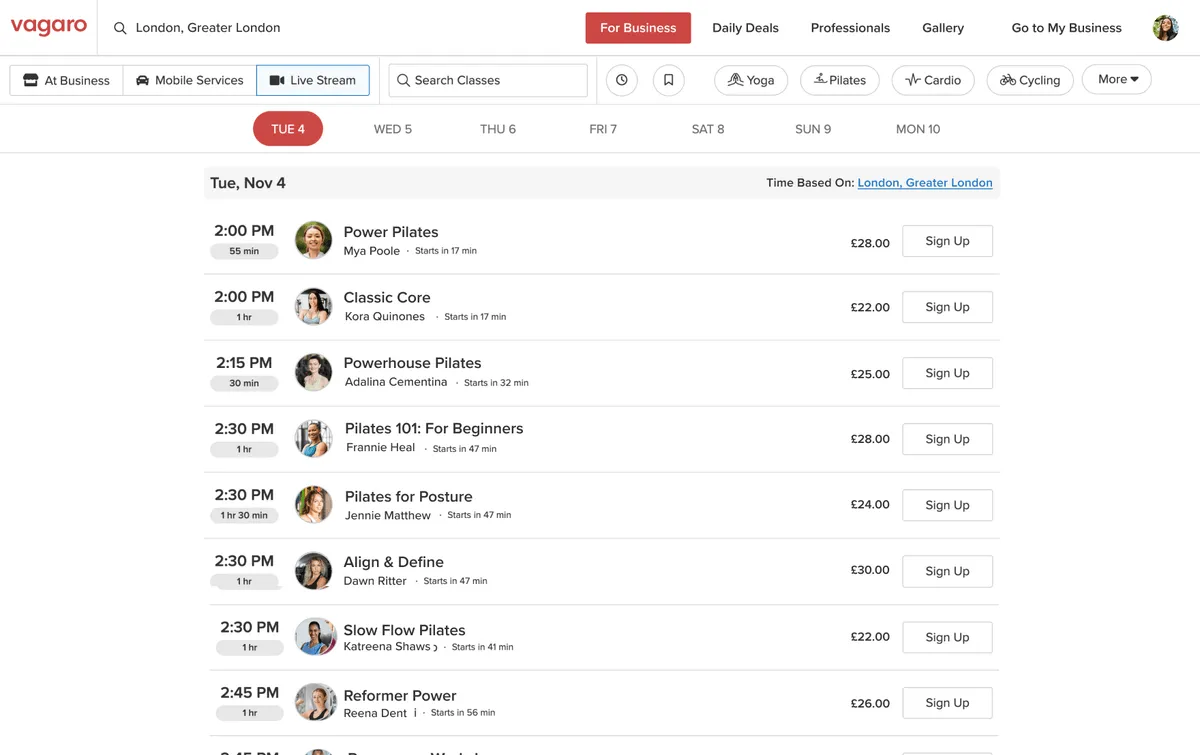
Task: Expand the More categories dropdown
Action: (x=1117, y=79)
